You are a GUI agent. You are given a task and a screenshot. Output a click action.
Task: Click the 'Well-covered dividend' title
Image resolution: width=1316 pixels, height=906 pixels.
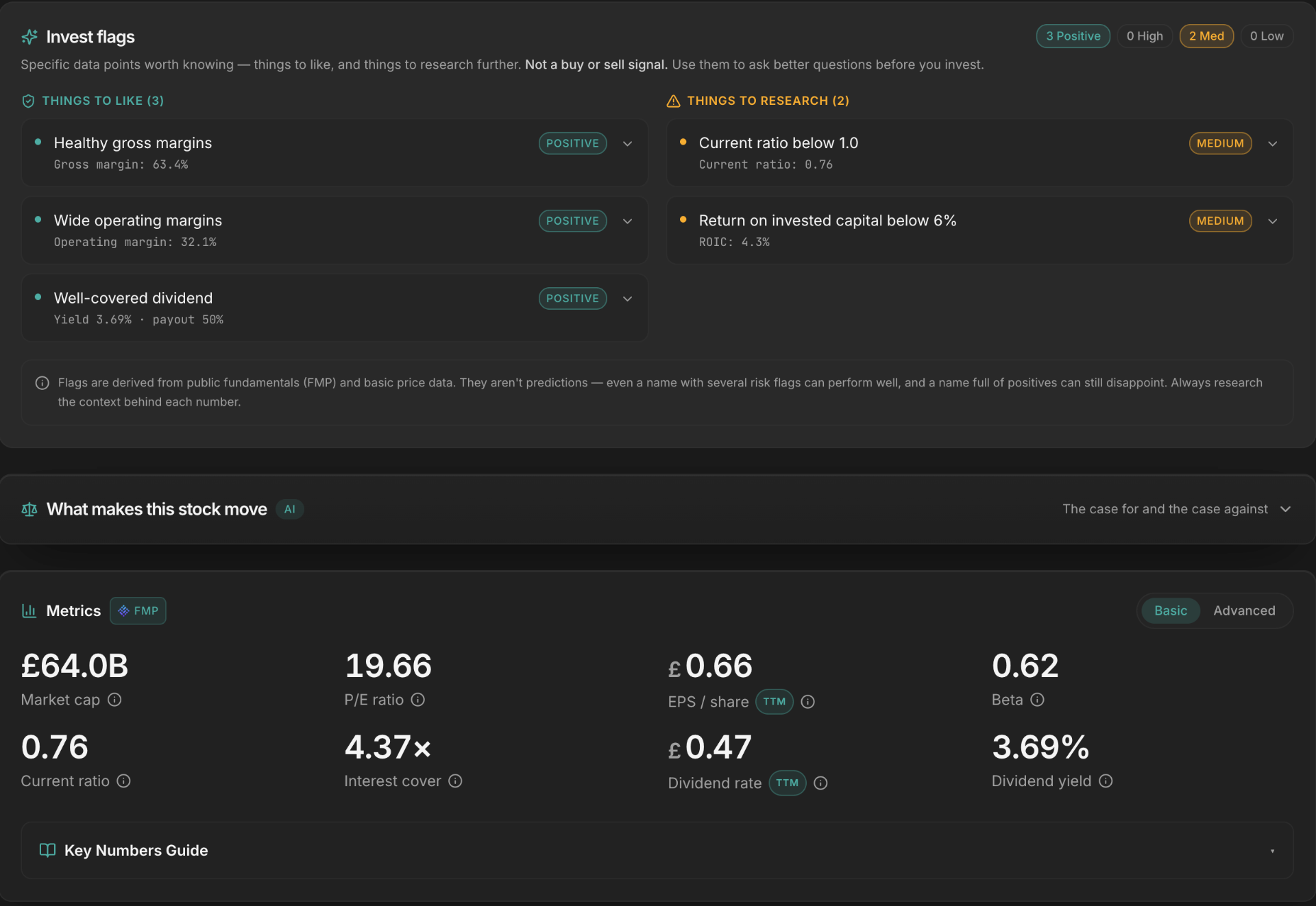(133, 298)
